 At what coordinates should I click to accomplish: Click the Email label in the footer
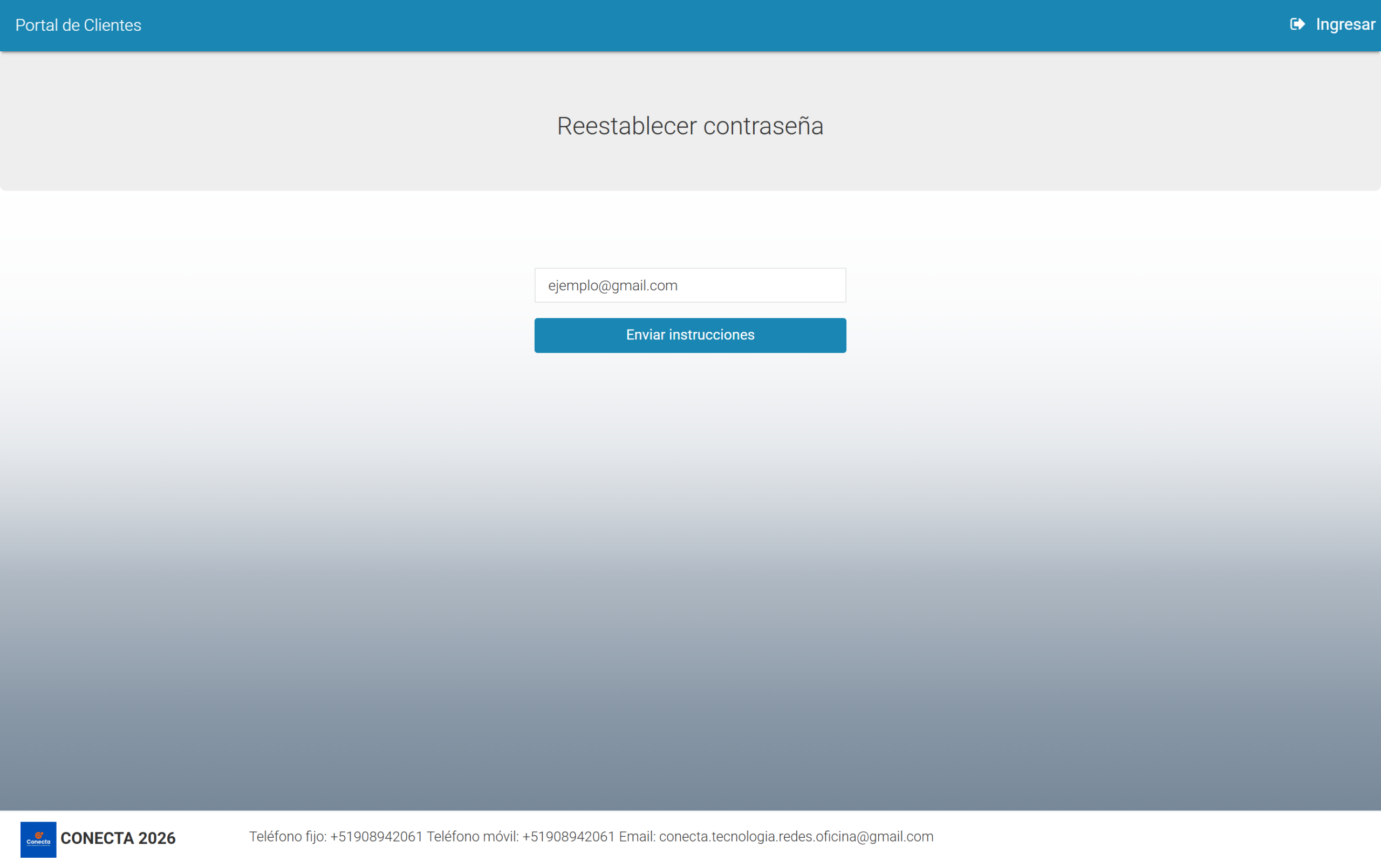[637, 837]
